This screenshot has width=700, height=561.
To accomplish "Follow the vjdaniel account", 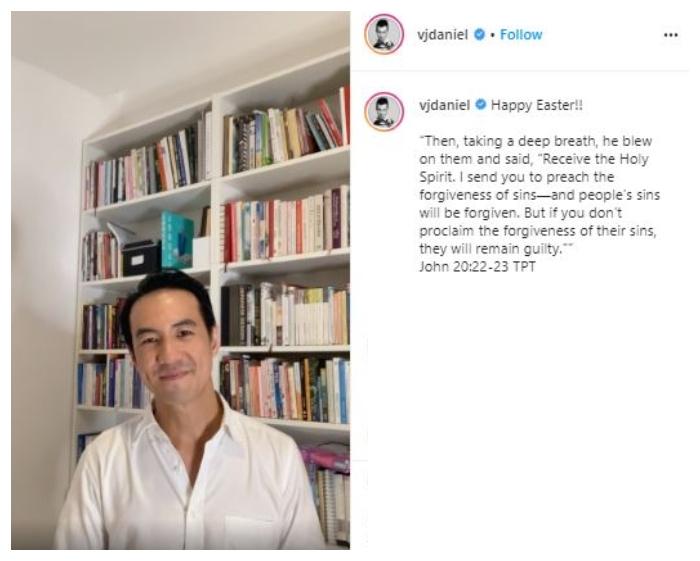I will tap(521, 34).
